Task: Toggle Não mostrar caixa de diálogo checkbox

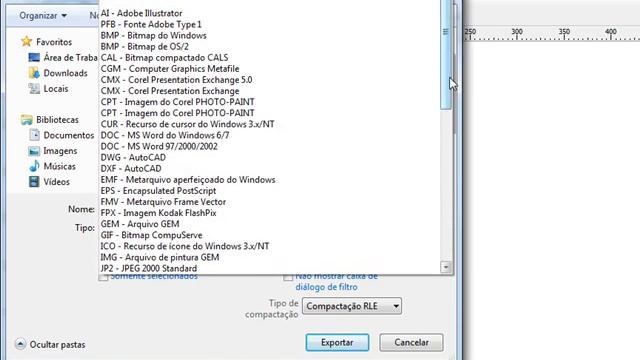Action: click(288, 277)
